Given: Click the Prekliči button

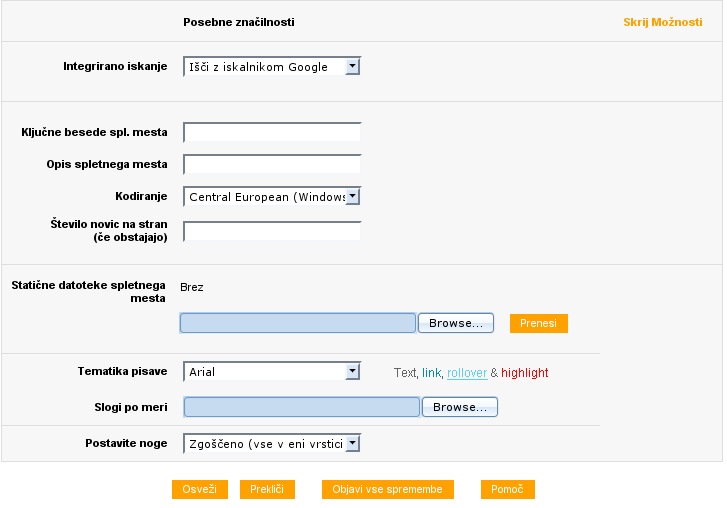Looking at the screenshot, I should click(x=267, y=489).
